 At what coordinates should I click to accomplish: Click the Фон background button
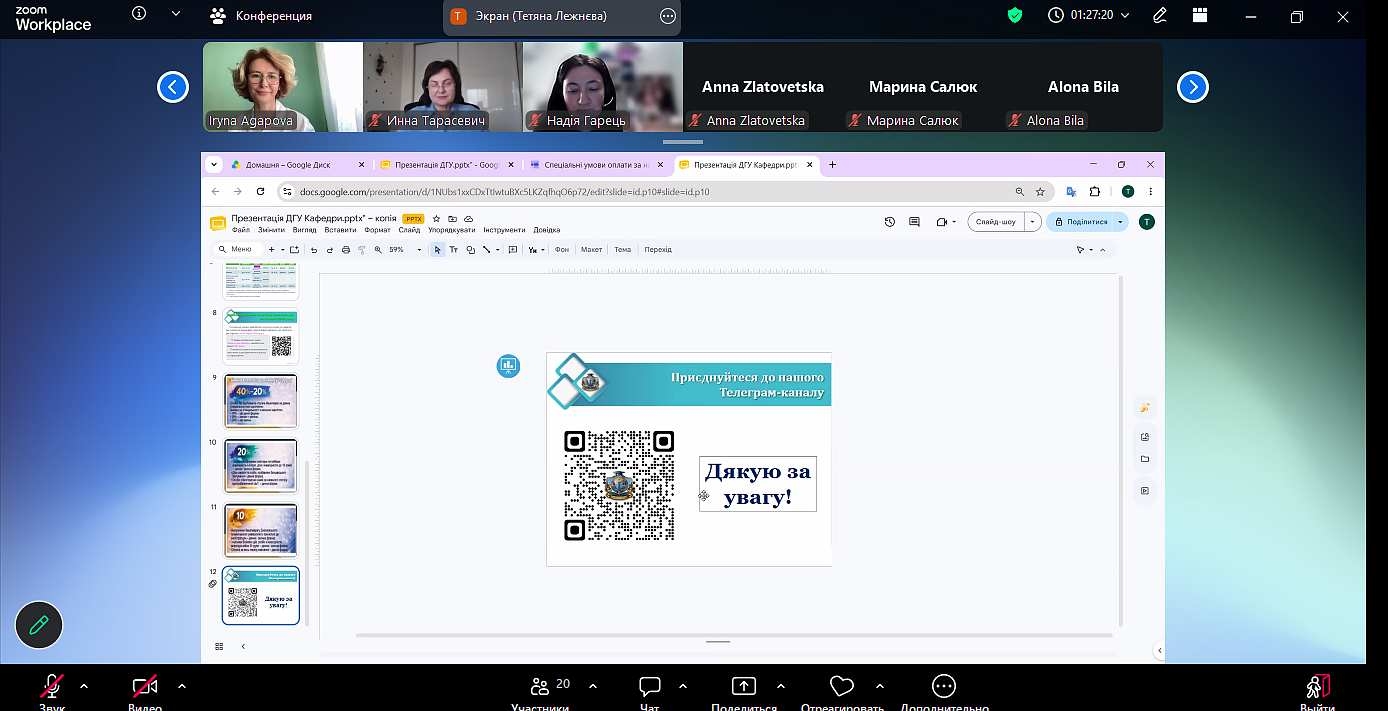click(562, 250)
